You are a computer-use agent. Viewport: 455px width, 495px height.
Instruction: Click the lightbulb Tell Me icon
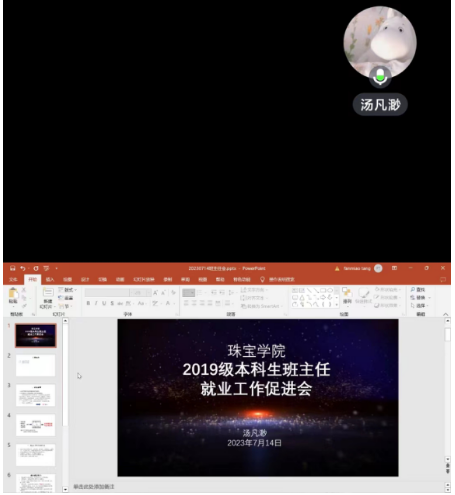click(x=262, y=279)
